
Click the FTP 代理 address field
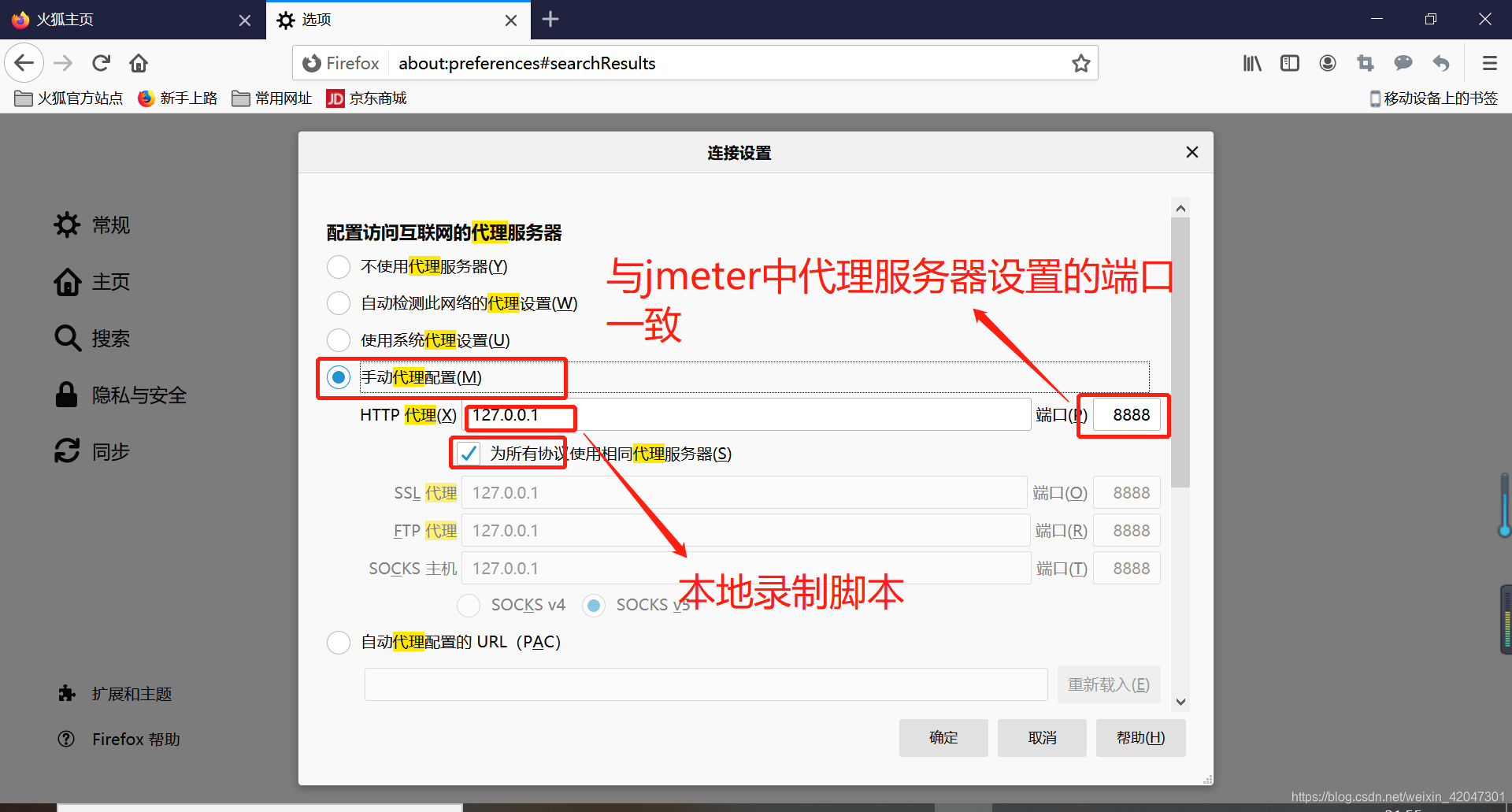[x=747, y=531]
